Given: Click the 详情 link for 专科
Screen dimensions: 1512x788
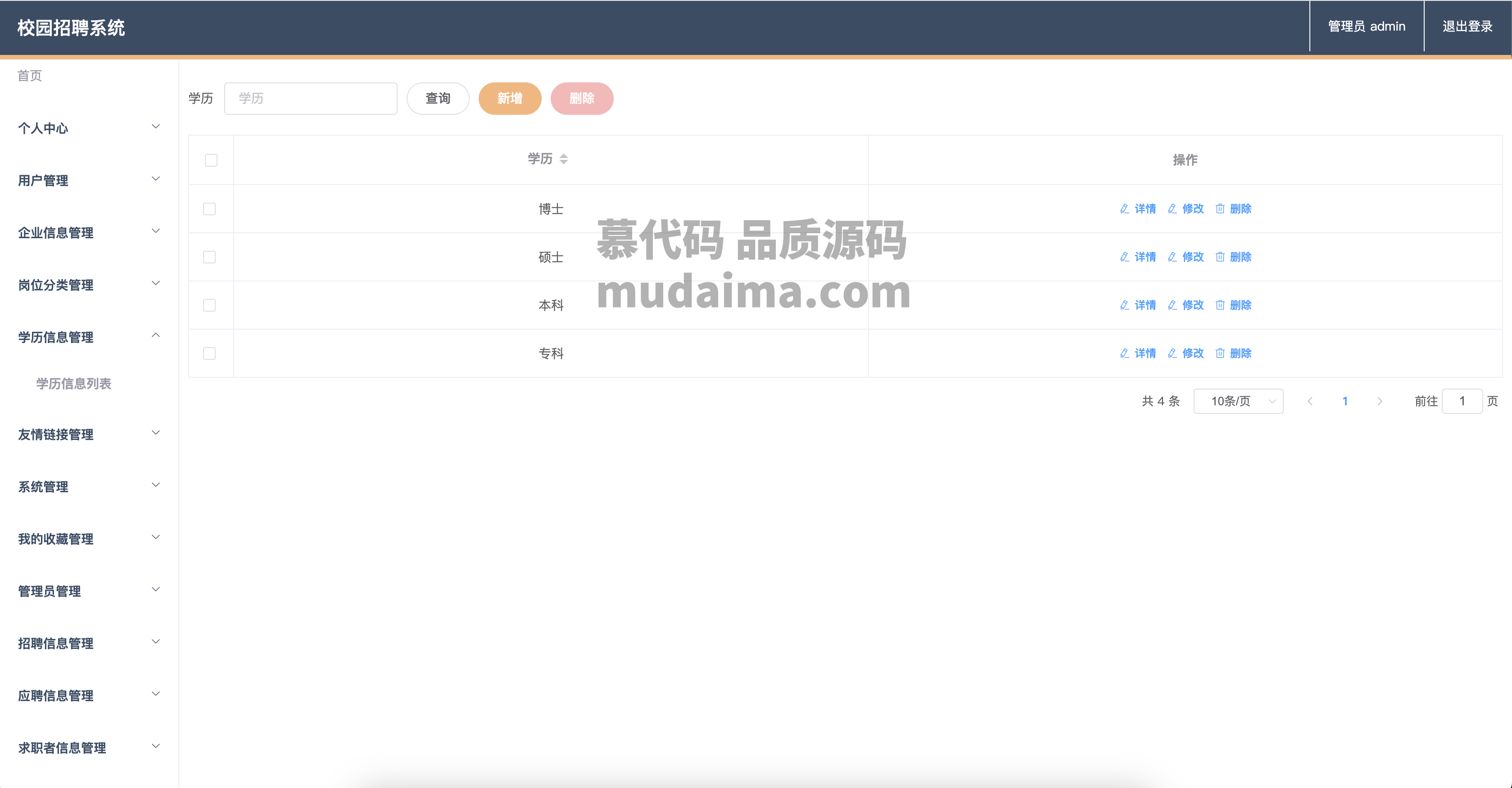Looking at the screenshot, I should pyautogui.click(x=1145, y=353).
